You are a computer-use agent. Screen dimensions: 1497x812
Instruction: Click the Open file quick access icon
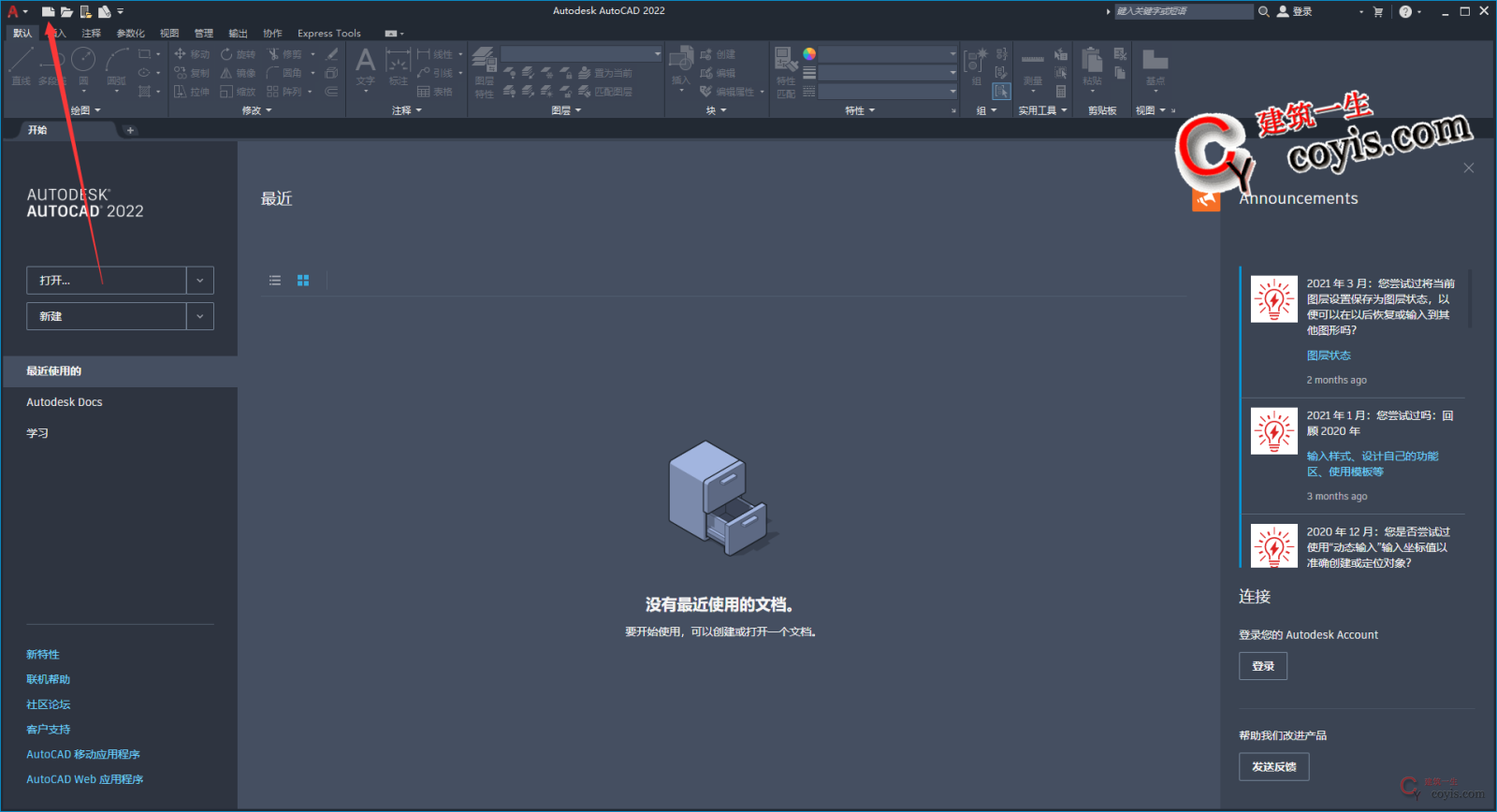(x=67, y=11)
